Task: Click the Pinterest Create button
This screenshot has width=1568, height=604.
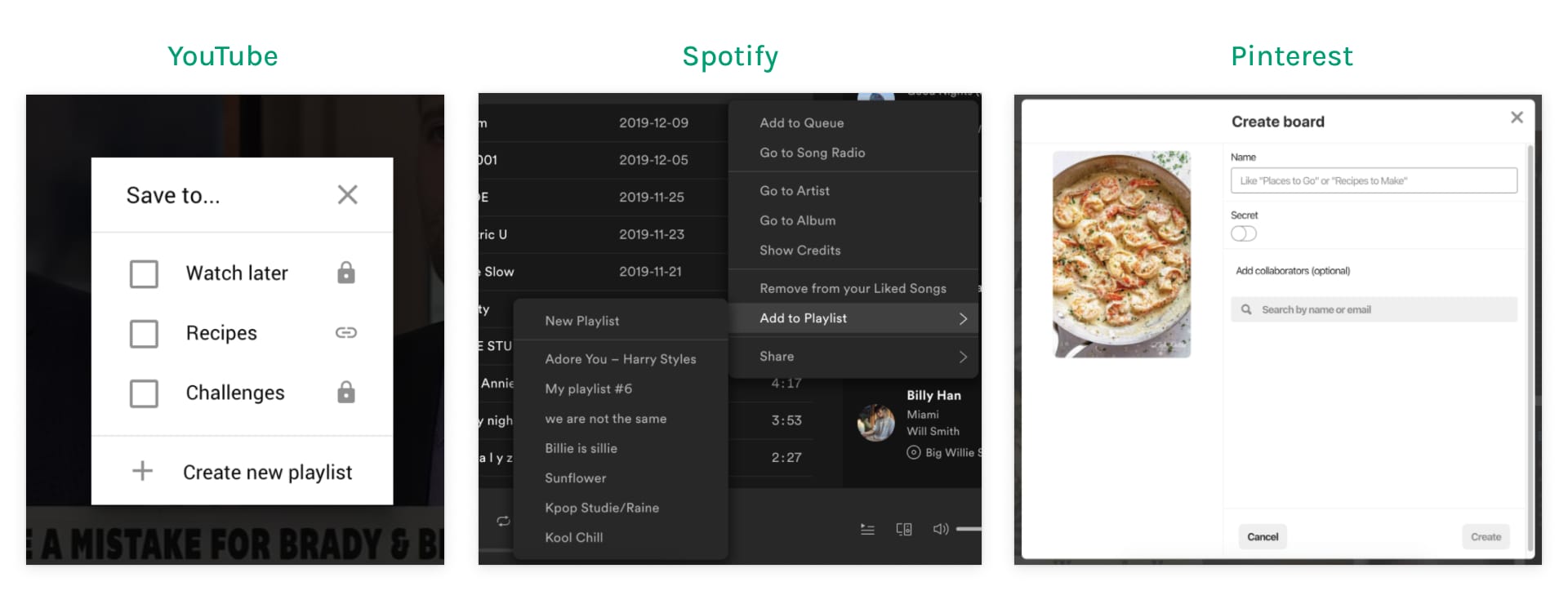Action: 1486,536
